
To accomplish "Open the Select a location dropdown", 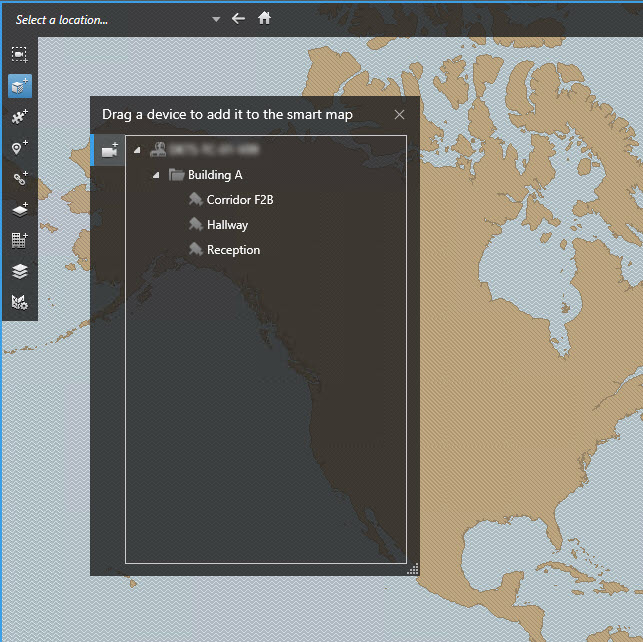I will click(216, 19).
